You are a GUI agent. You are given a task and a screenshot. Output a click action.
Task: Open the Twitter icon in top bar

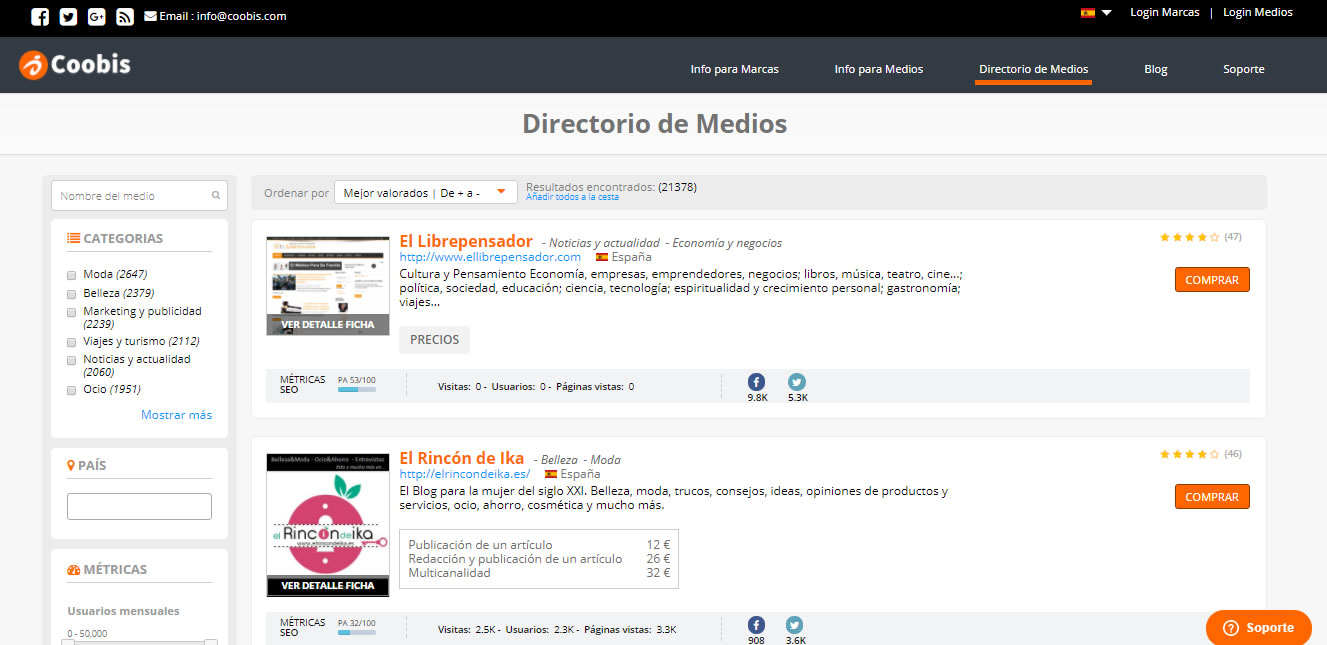click(x=68, y=16)
